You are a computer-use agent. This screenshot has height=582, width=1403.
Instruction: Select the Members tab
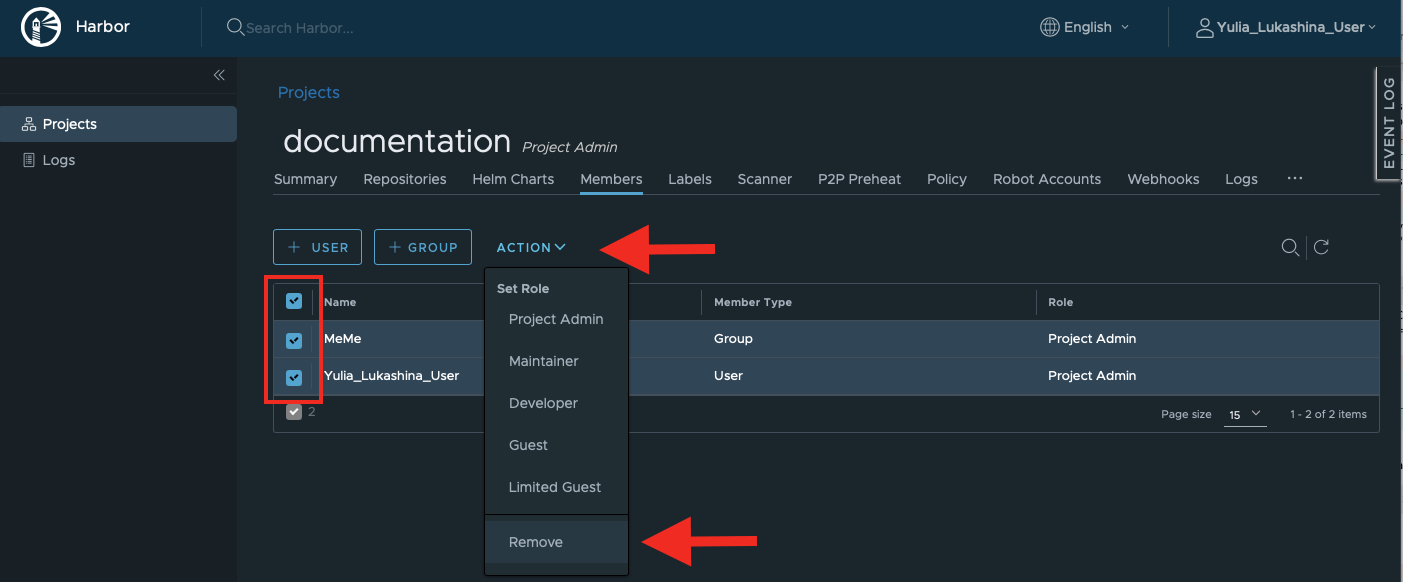tap(611, 179)
